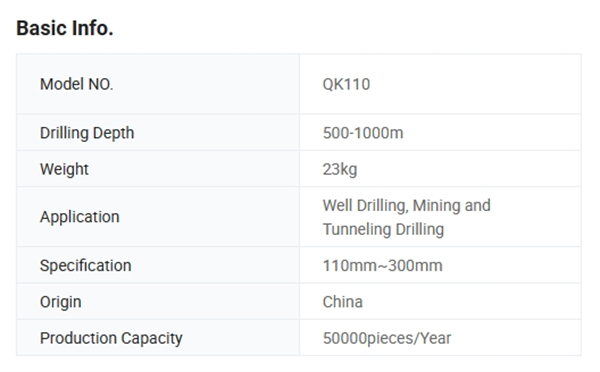
Task: Click the QK110 model value
Action: pos(346,84)
